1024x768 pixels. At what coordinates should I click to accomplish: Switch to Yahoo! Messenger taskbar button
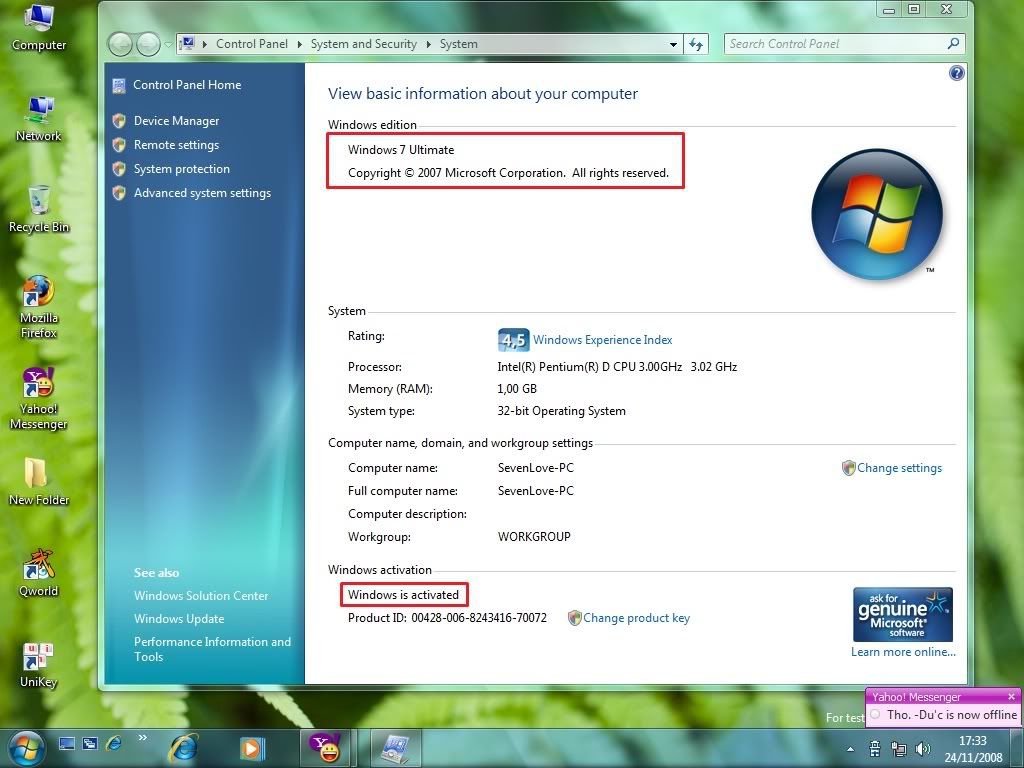[x=325, y=748]
